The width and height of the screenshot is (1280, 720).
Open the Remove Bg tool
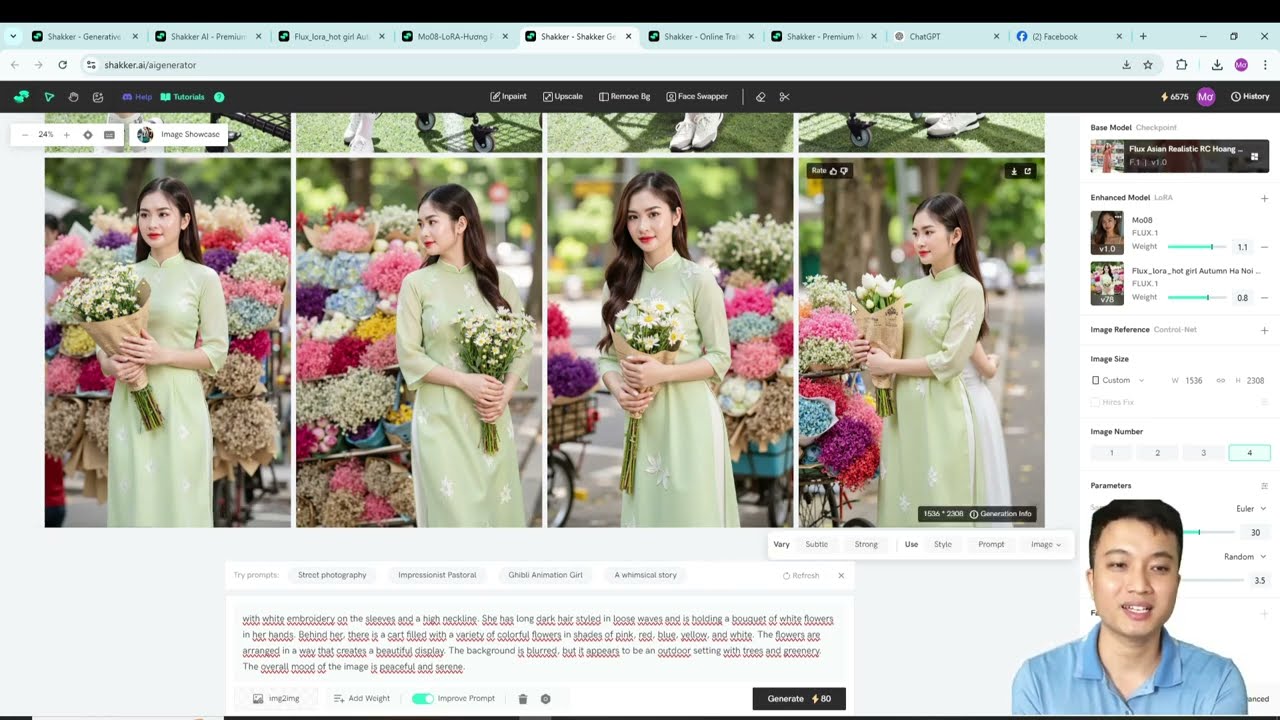[624, 97]
